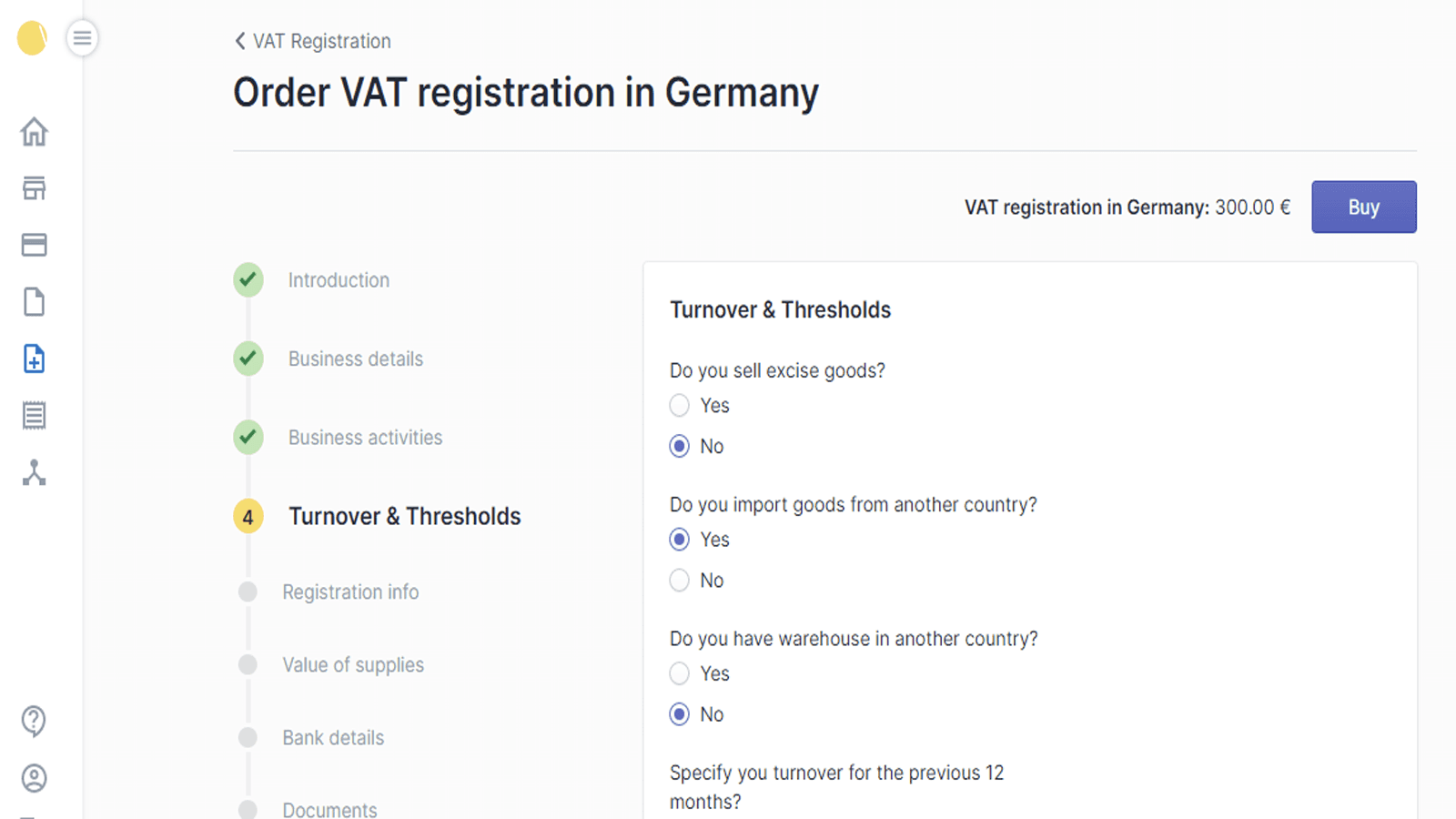The image size is (1456, 819).
Task: Expand the hamburger menu near the avatar
Action: click(82, 37)
